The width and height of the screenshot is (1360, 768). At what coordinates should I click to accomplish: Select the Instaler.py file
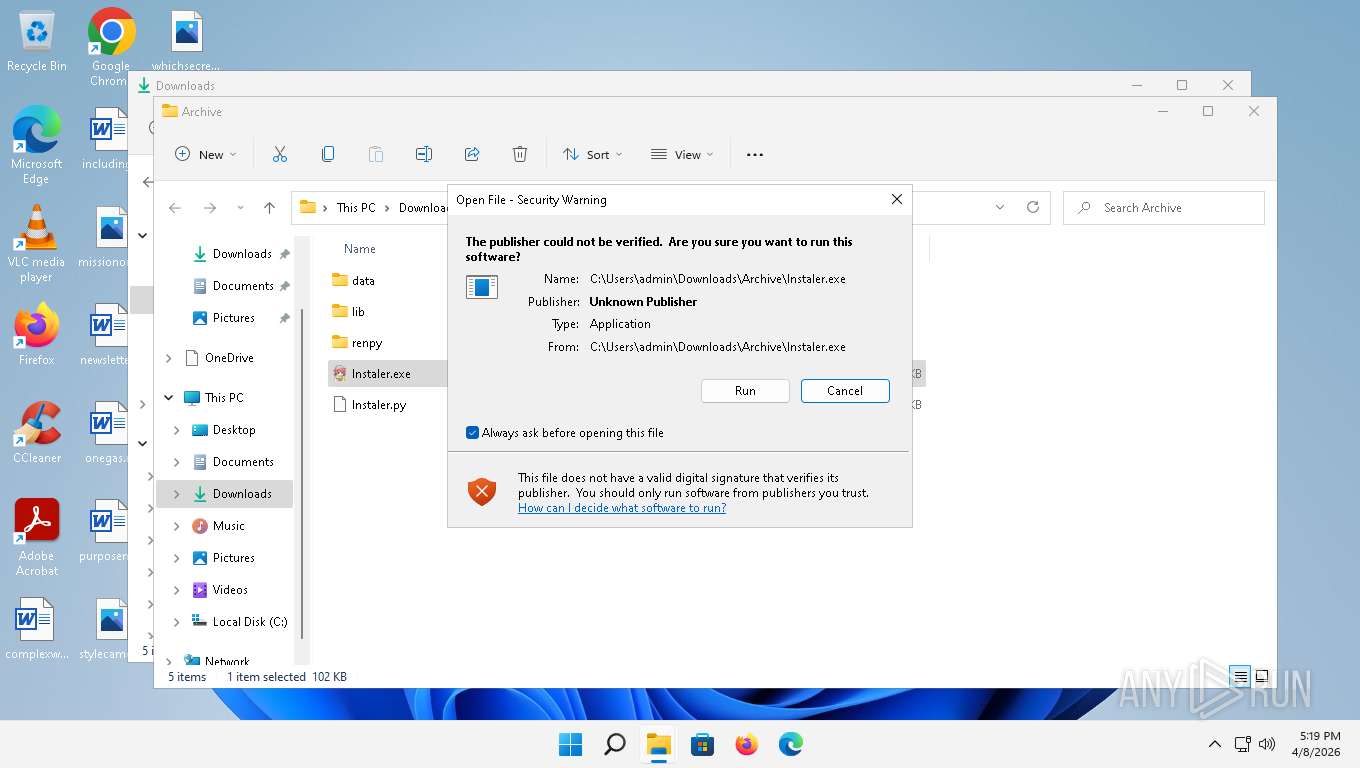tap(379, 405)
